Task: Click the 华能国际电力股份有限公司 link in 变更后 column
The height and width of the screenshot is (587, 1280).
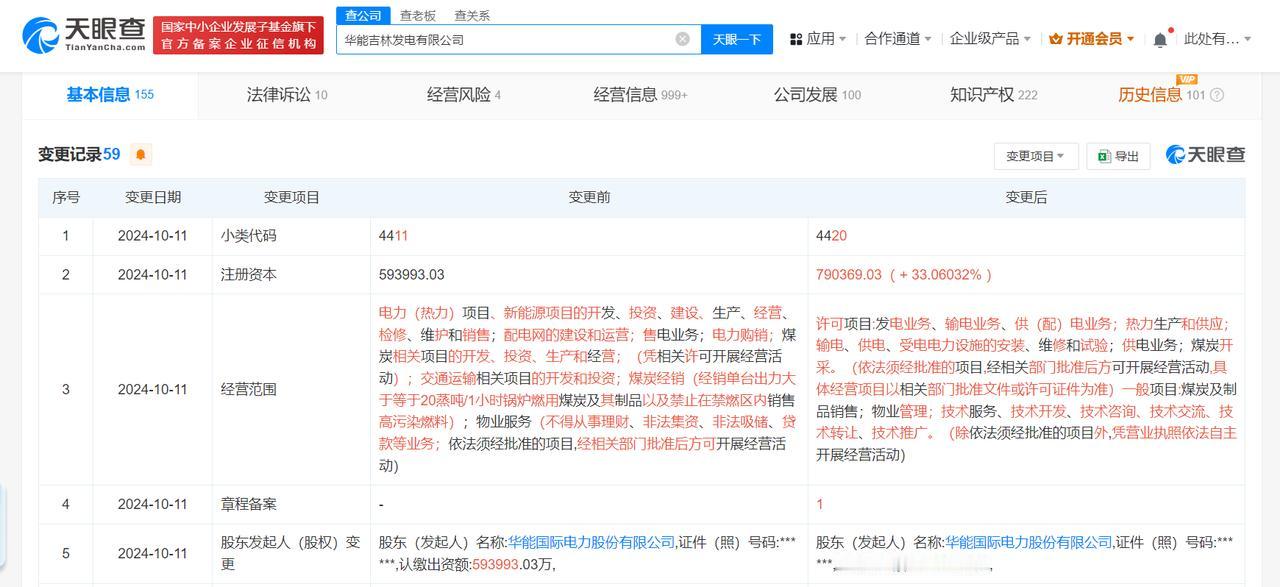Action: click(x=1028, y=542)
